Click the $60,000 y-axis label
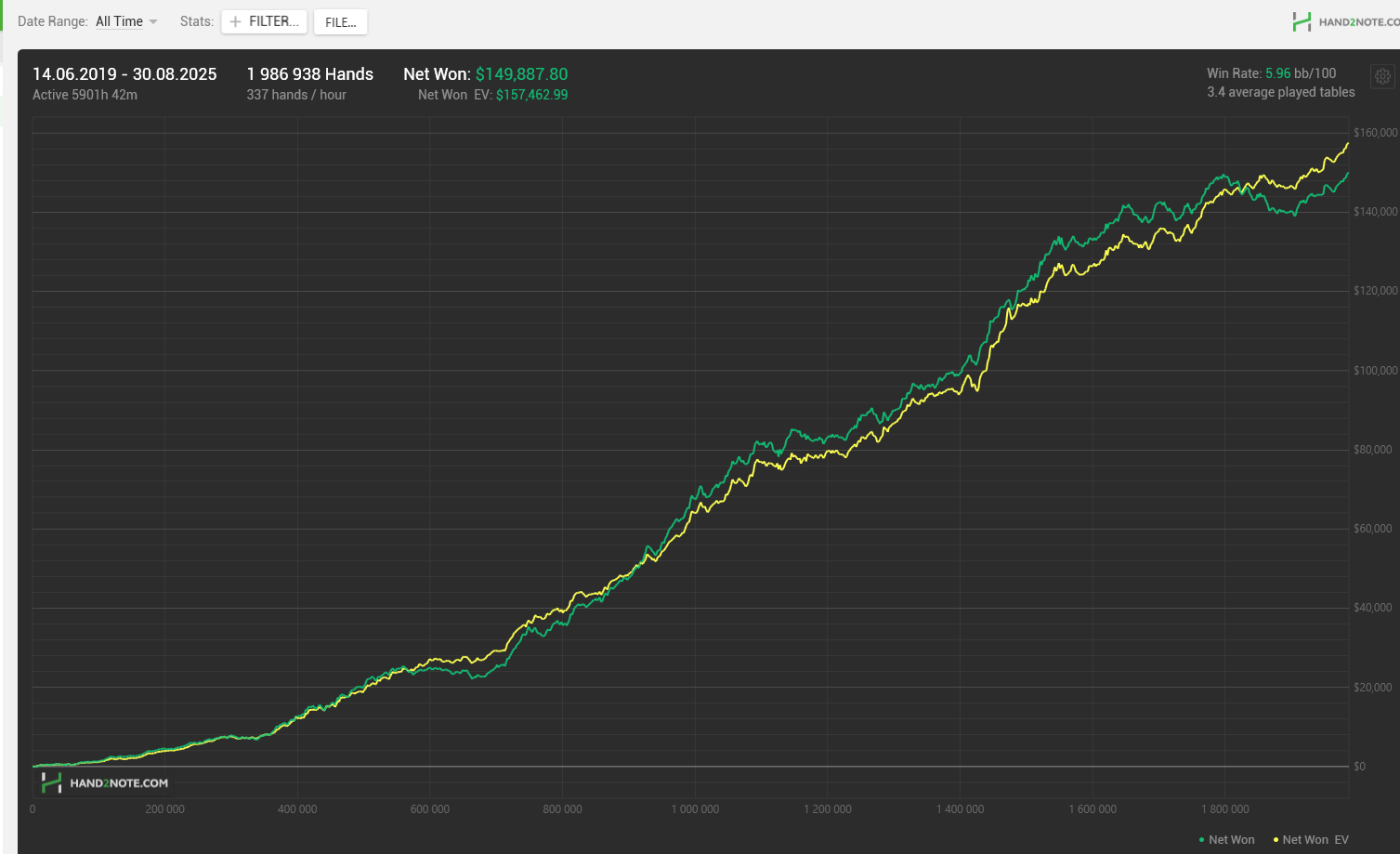1400x854 pixels. (1373, 529)
